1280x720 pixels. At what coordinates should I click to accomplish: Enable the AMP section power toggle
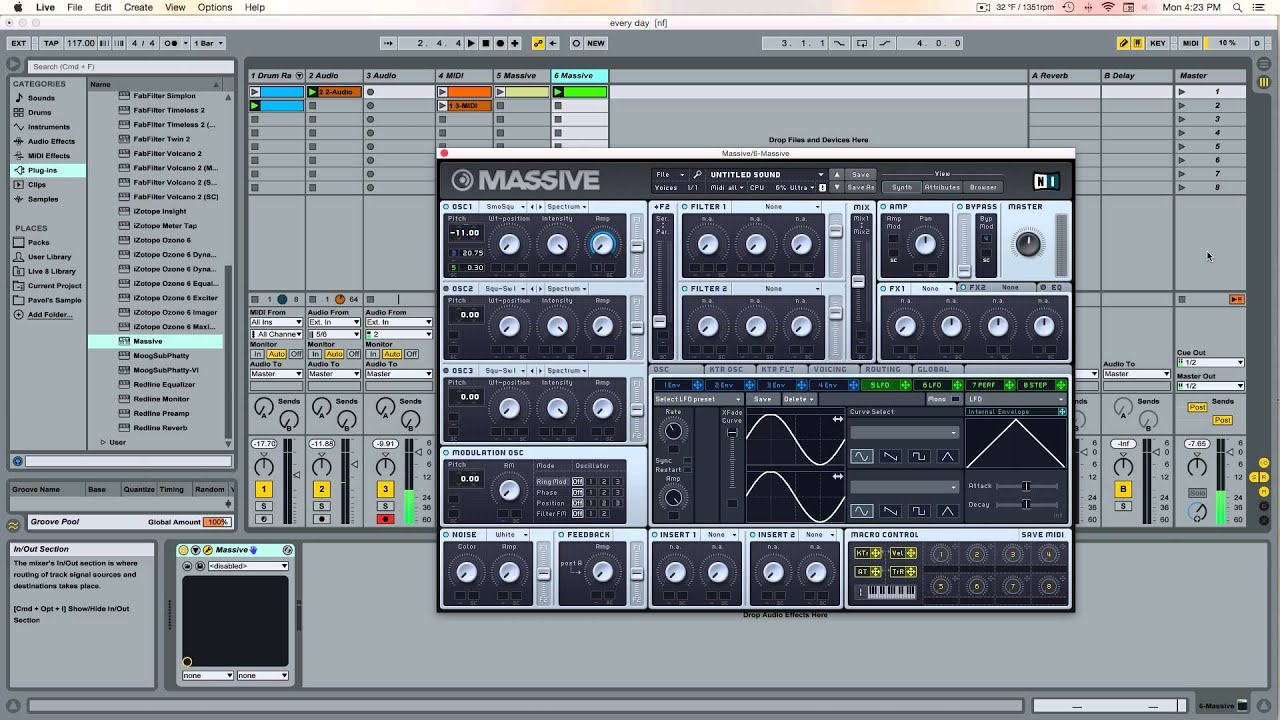click(x=884, y=207)
